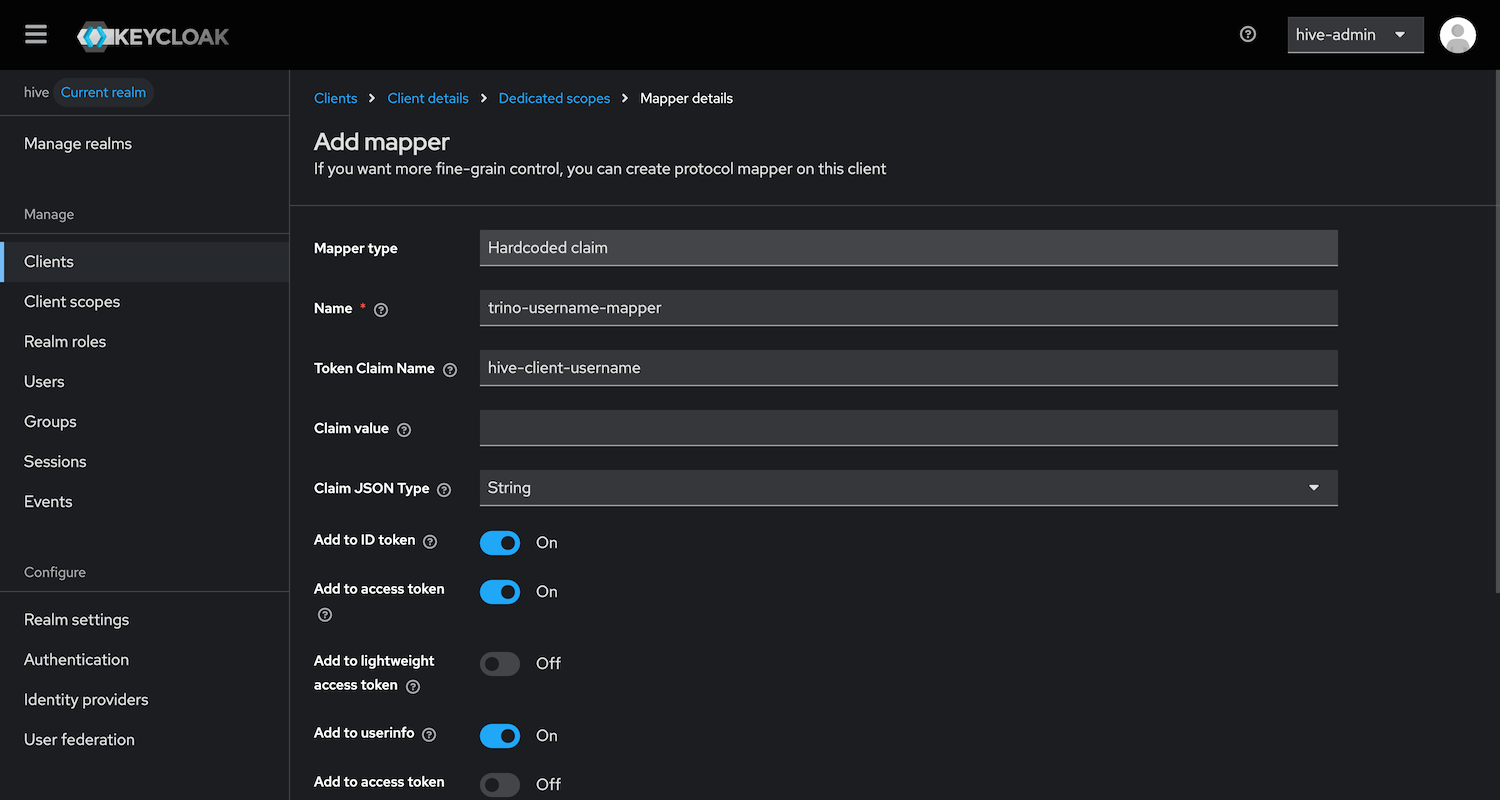
Task: Click the Keycloak logo
Action: (x=153, y=37)
